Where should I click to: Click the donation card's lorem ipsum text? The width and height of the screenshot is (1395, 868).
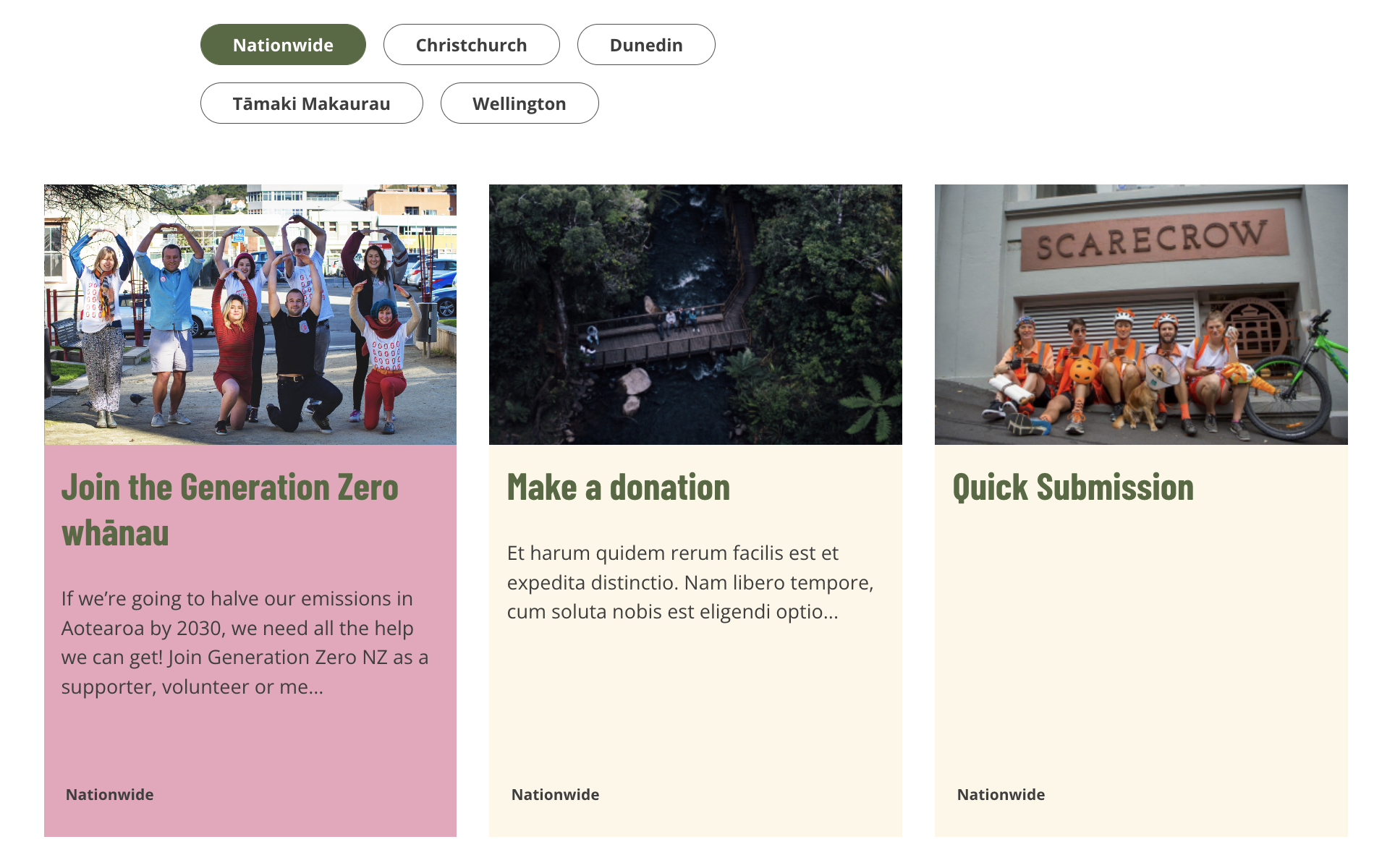click(690, 582)
